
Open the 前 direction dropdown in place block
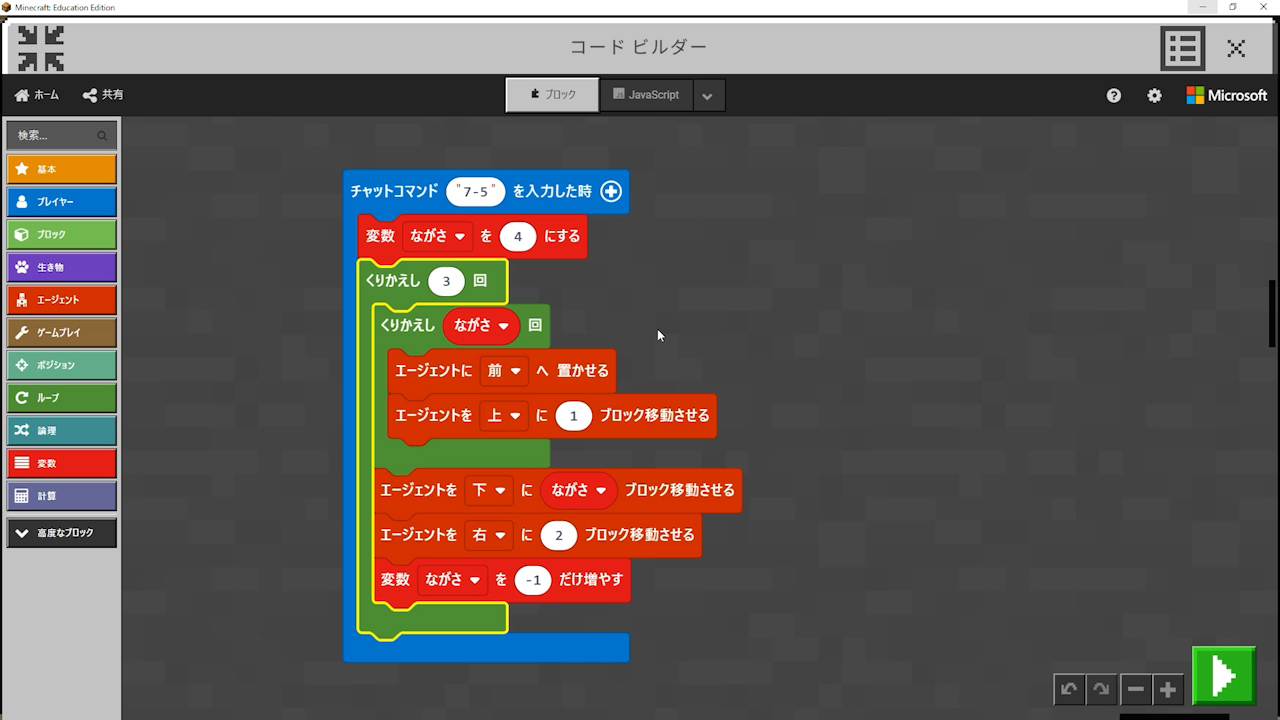pos(504,370)
